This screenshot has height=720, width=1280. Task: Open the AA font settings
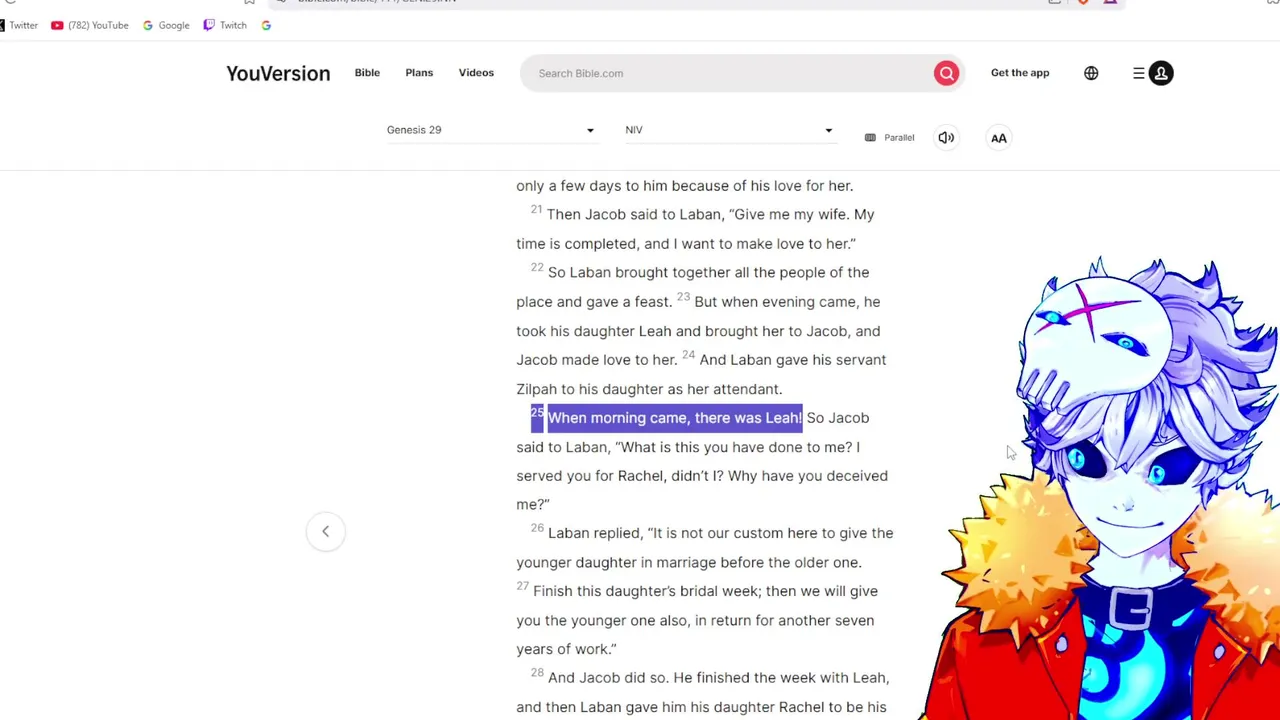998,138
